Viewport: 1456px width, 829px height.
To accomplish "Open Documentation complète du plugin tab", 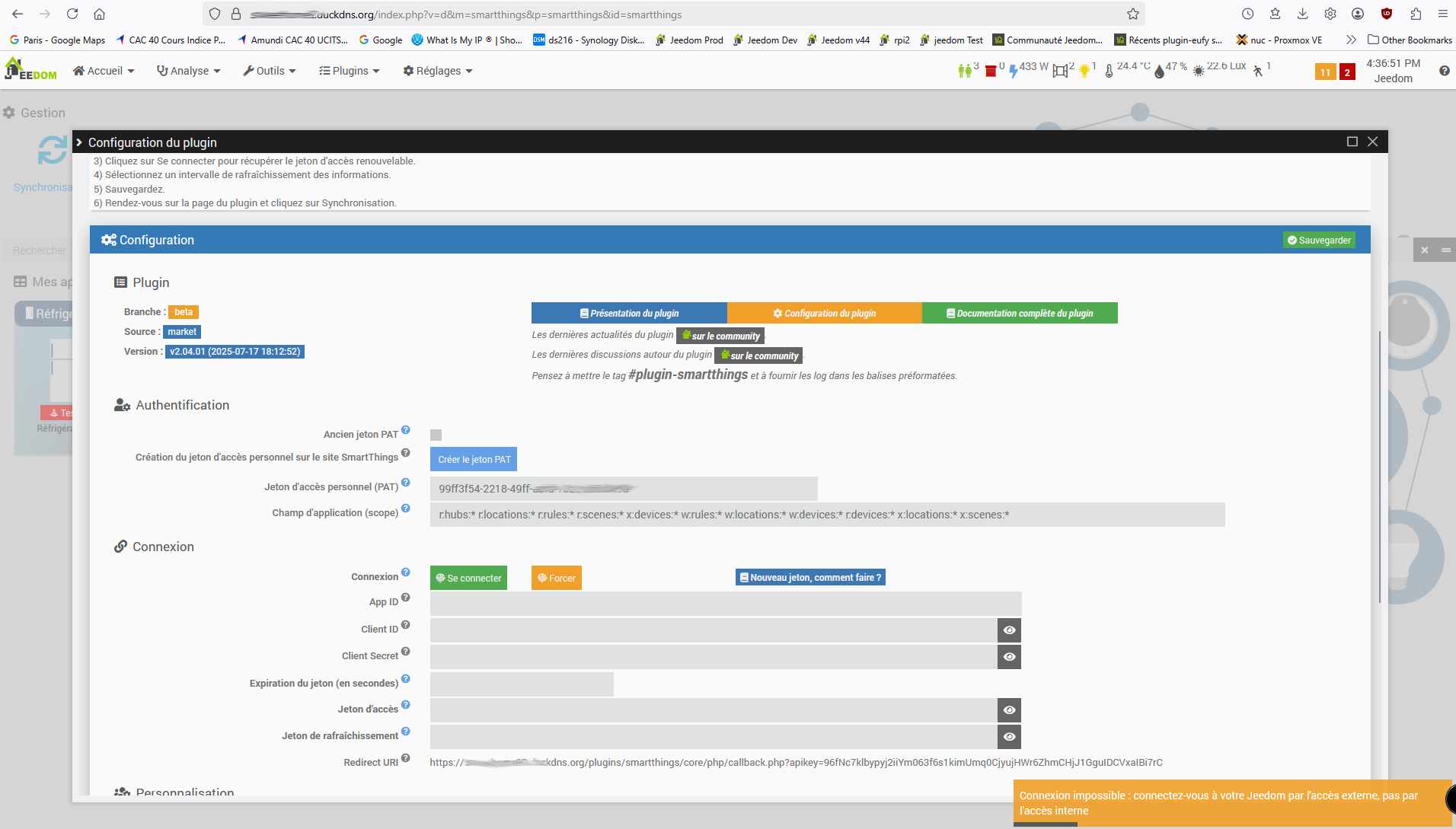I will (1020, 313).
